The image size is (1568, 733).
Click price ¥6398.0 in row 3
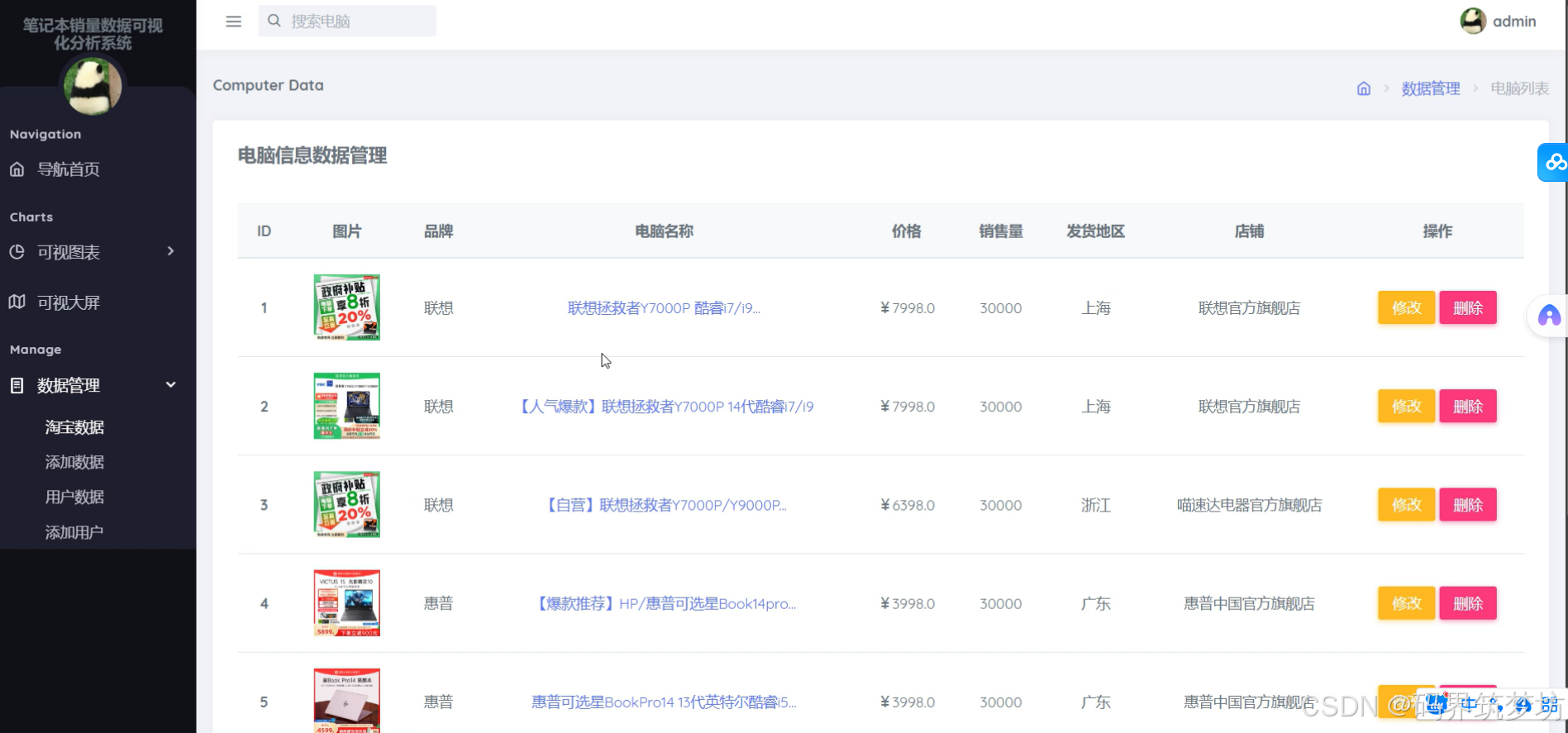pyautogui.click(x=908, y=505)
